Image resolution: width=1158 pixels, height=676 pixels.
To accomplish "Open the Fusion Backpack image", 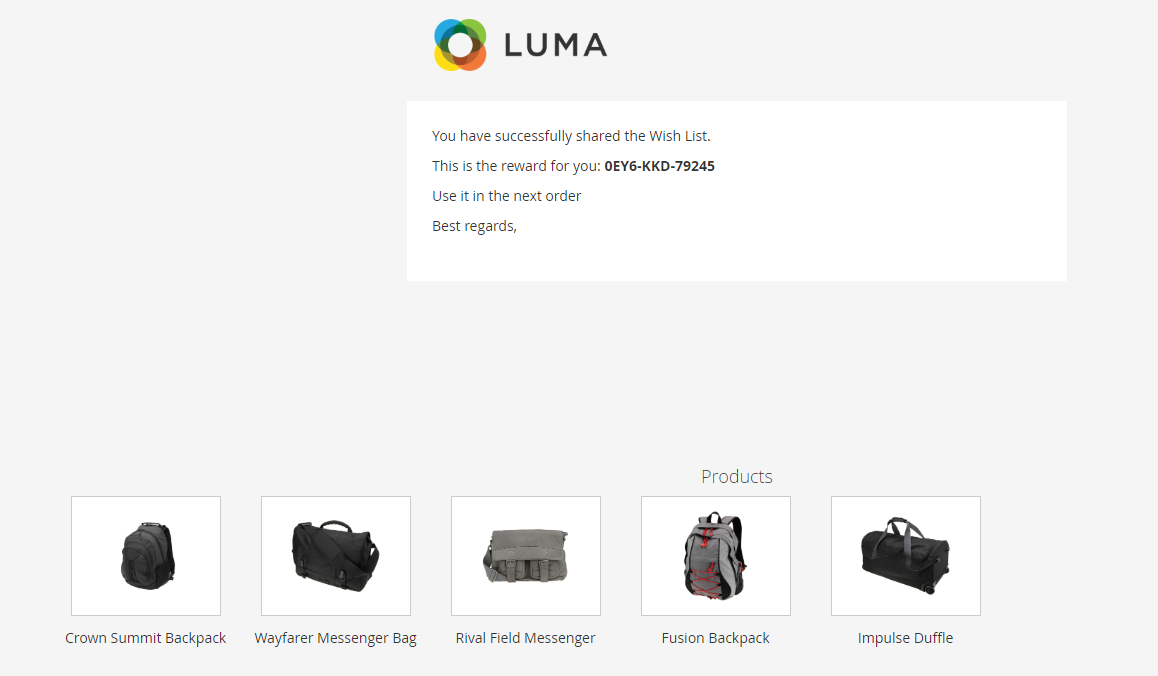I will 716,556.
